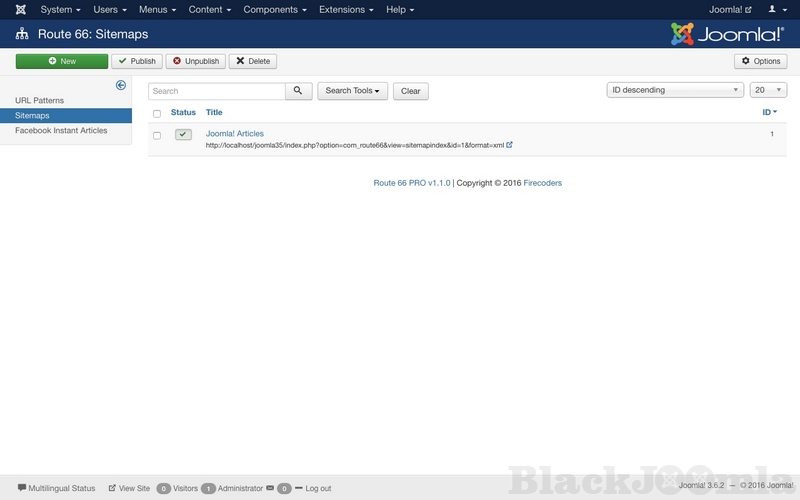Select URL Patterns in the sidebar

[x=39, y=101]
